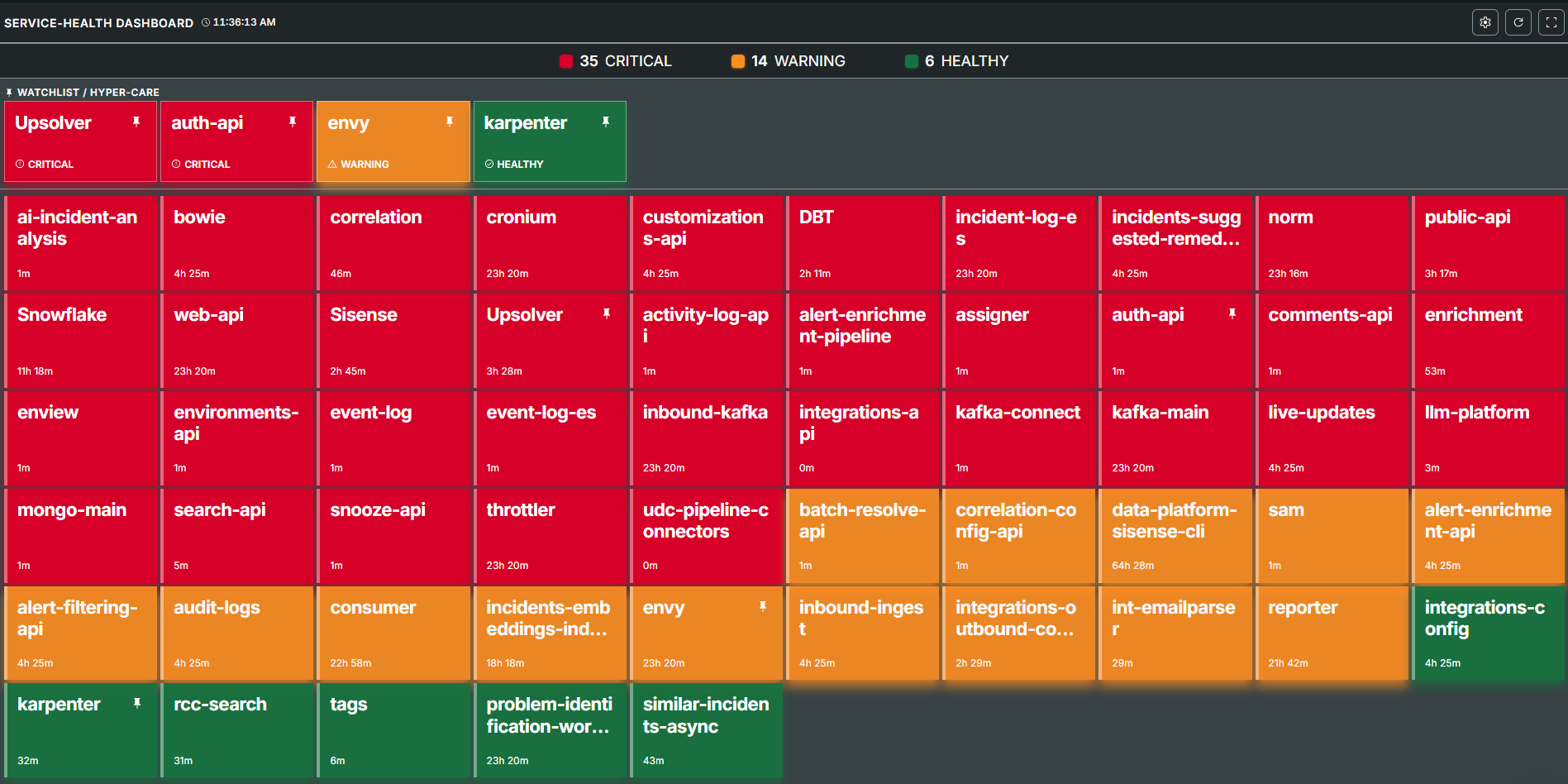
Task: Open the dashboard settings gear icon
Action: [1485, 22]
